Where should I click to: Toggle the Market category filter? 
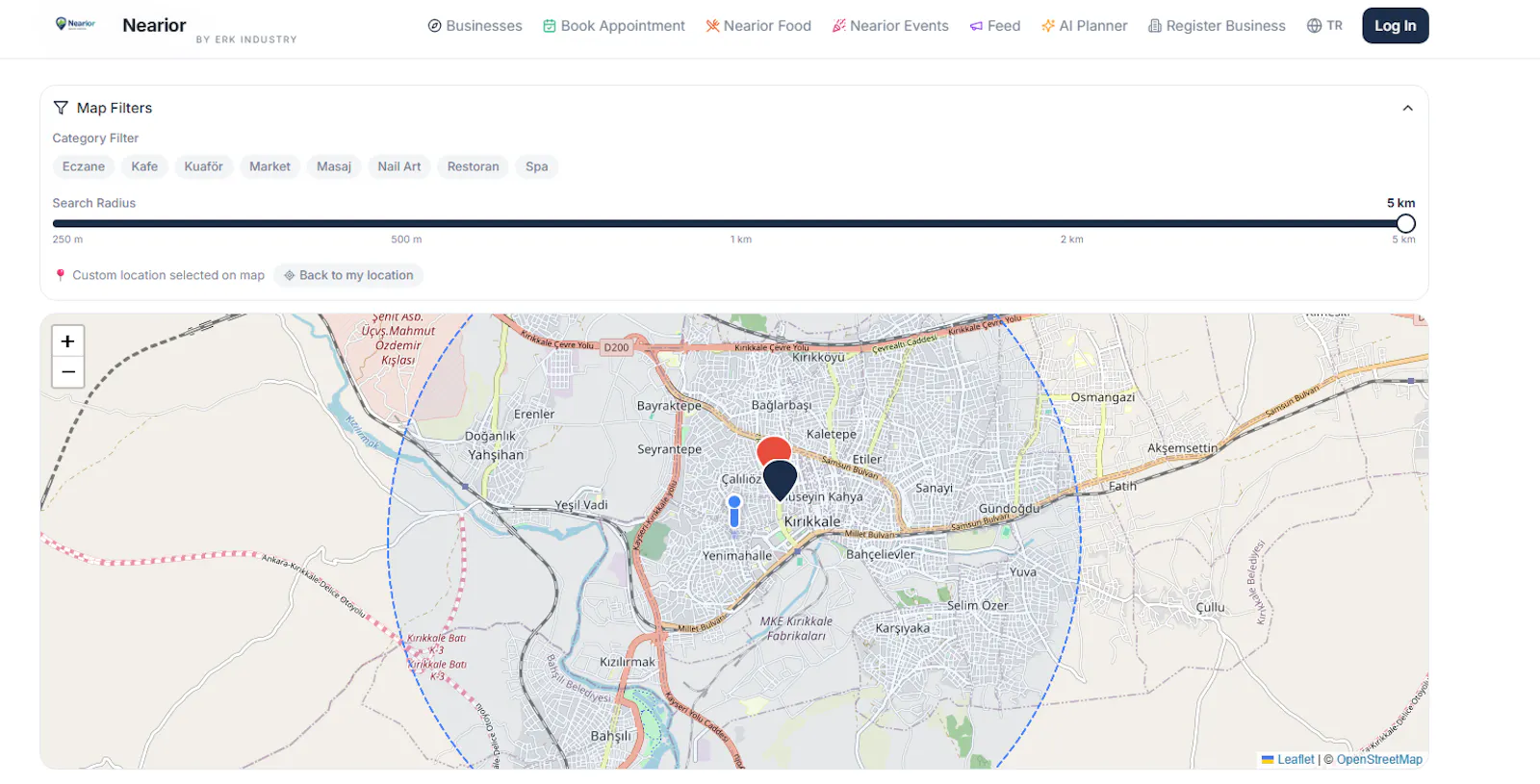269,166
